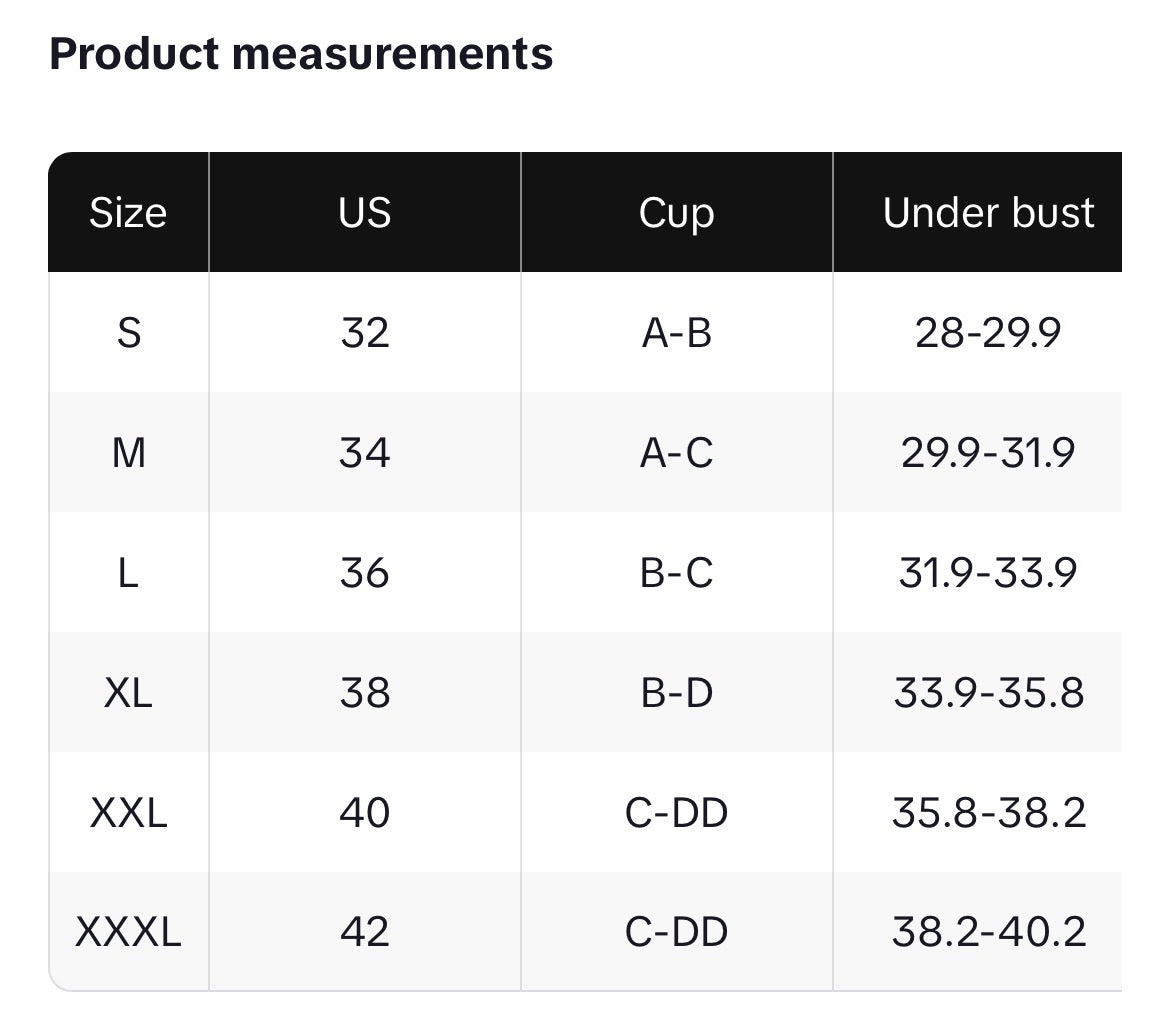Click the 38.2-40.2 under bust value
Viewport: 1170px width, 1021px height.
(988, 932)
